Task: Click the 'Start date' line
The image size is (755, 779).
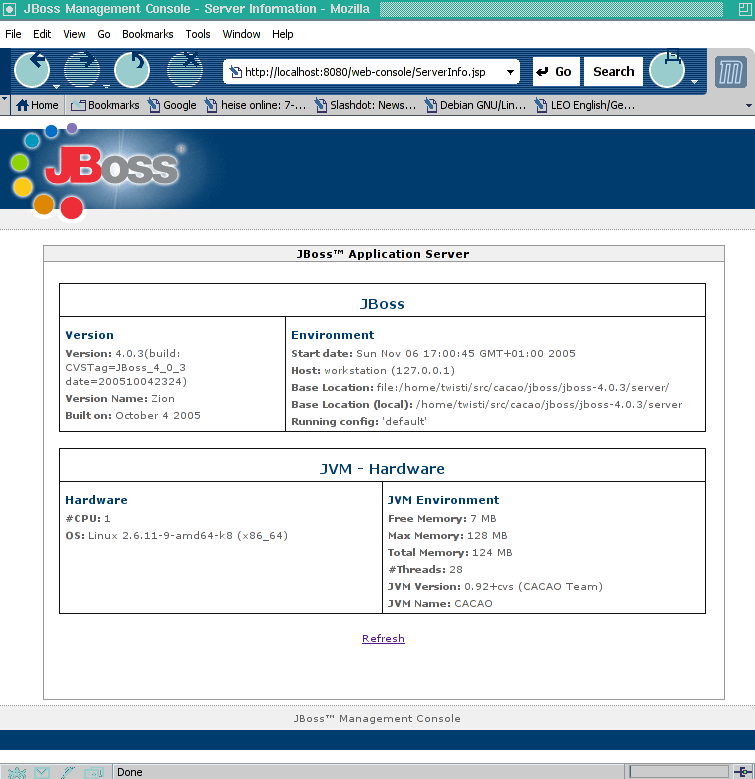Action: point(433,353)
